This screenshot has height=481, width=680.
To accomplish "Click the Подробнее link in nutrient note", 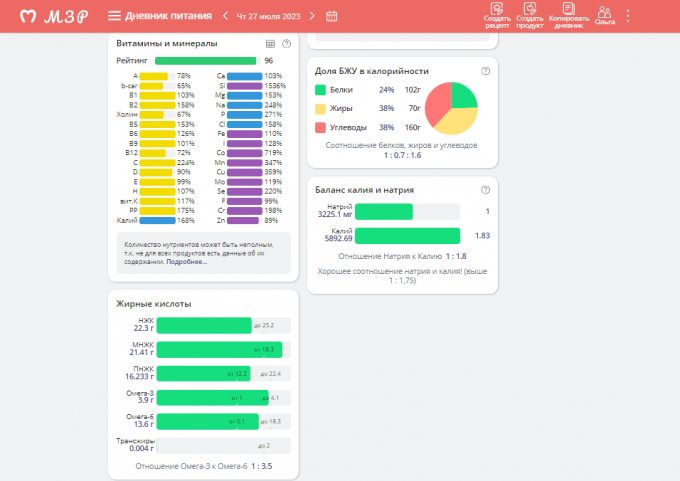I will coord(189,262).
